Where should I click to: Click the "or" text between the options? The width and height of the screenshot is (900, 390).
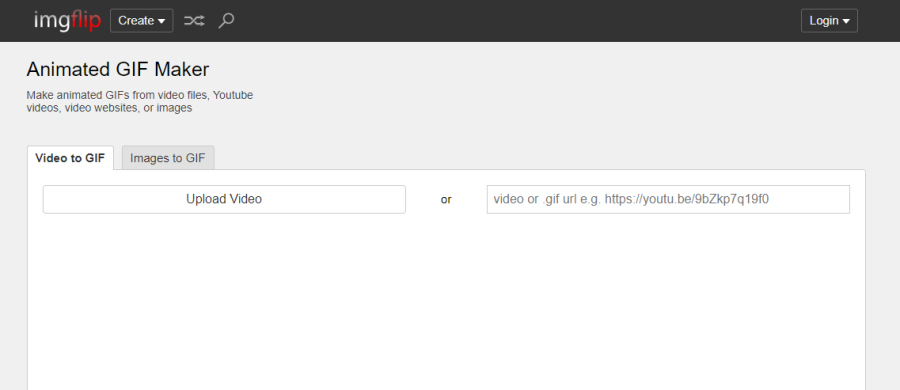[x=446, y=200]
